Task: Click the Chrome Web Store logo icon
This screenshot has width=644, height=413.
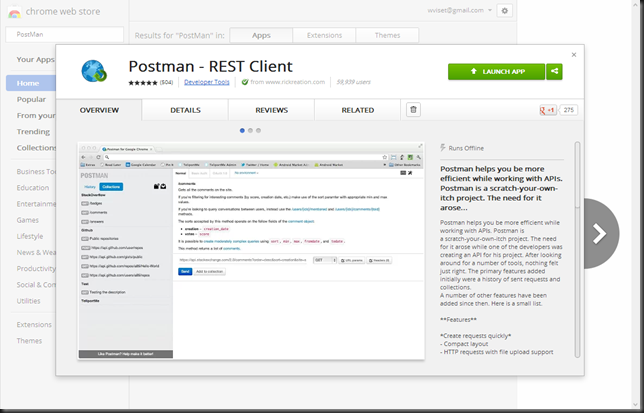Action: coord(14,13)
